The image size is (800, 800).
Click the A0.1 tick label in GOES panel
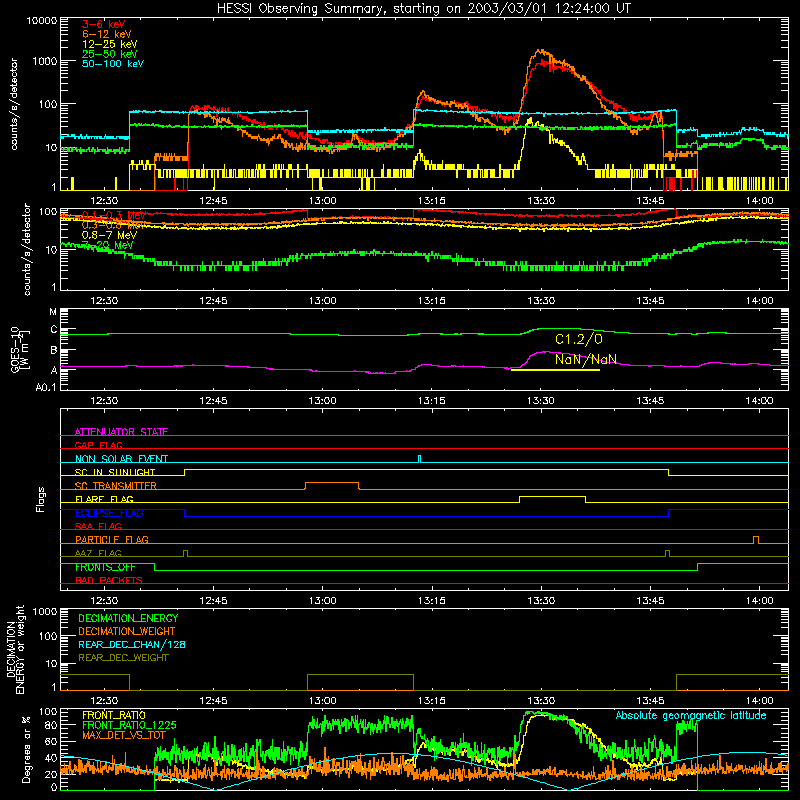(x=46, y=387)
